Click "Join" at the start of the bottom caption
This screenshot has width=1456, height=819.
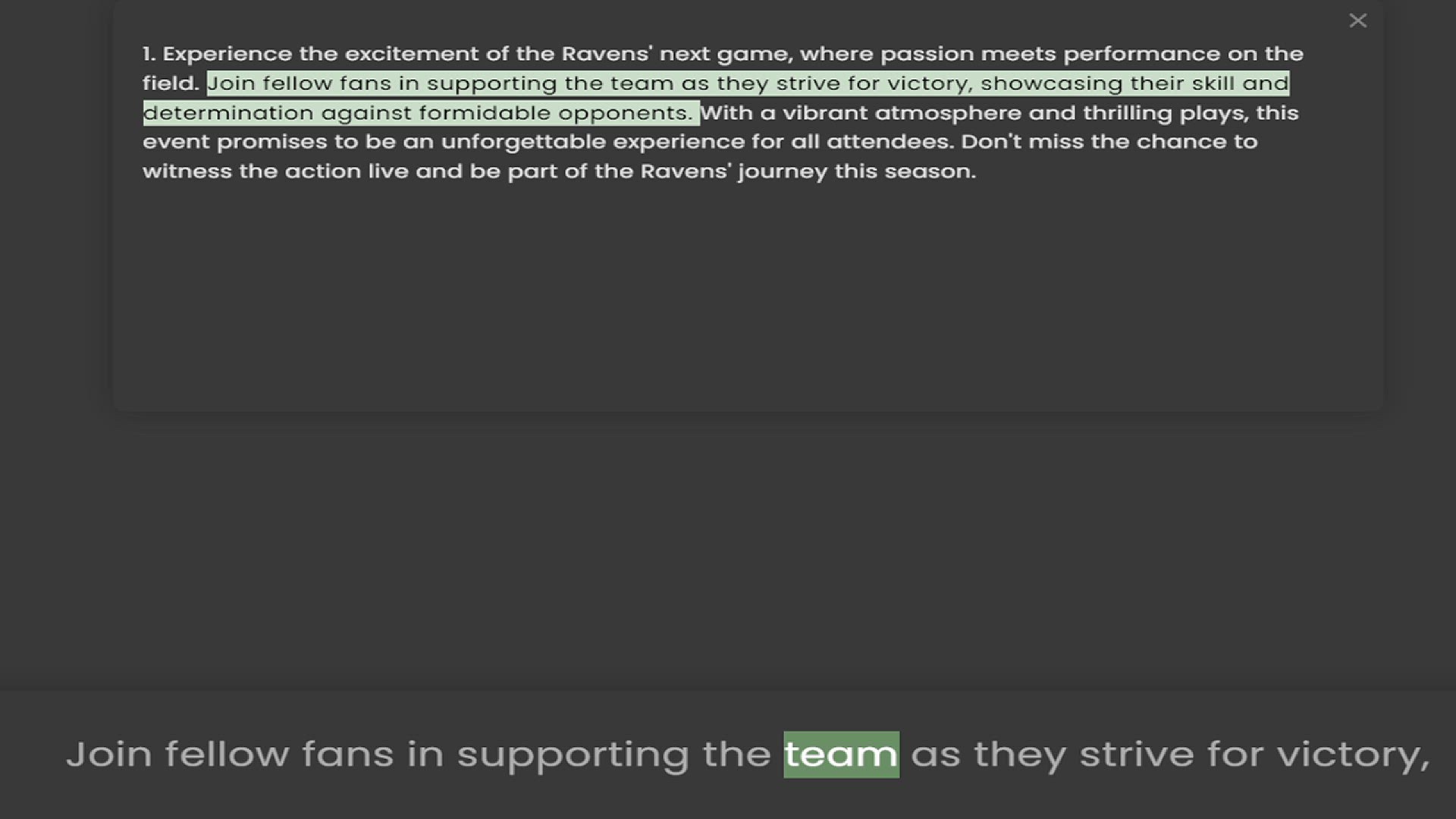(x=109, y=755)
